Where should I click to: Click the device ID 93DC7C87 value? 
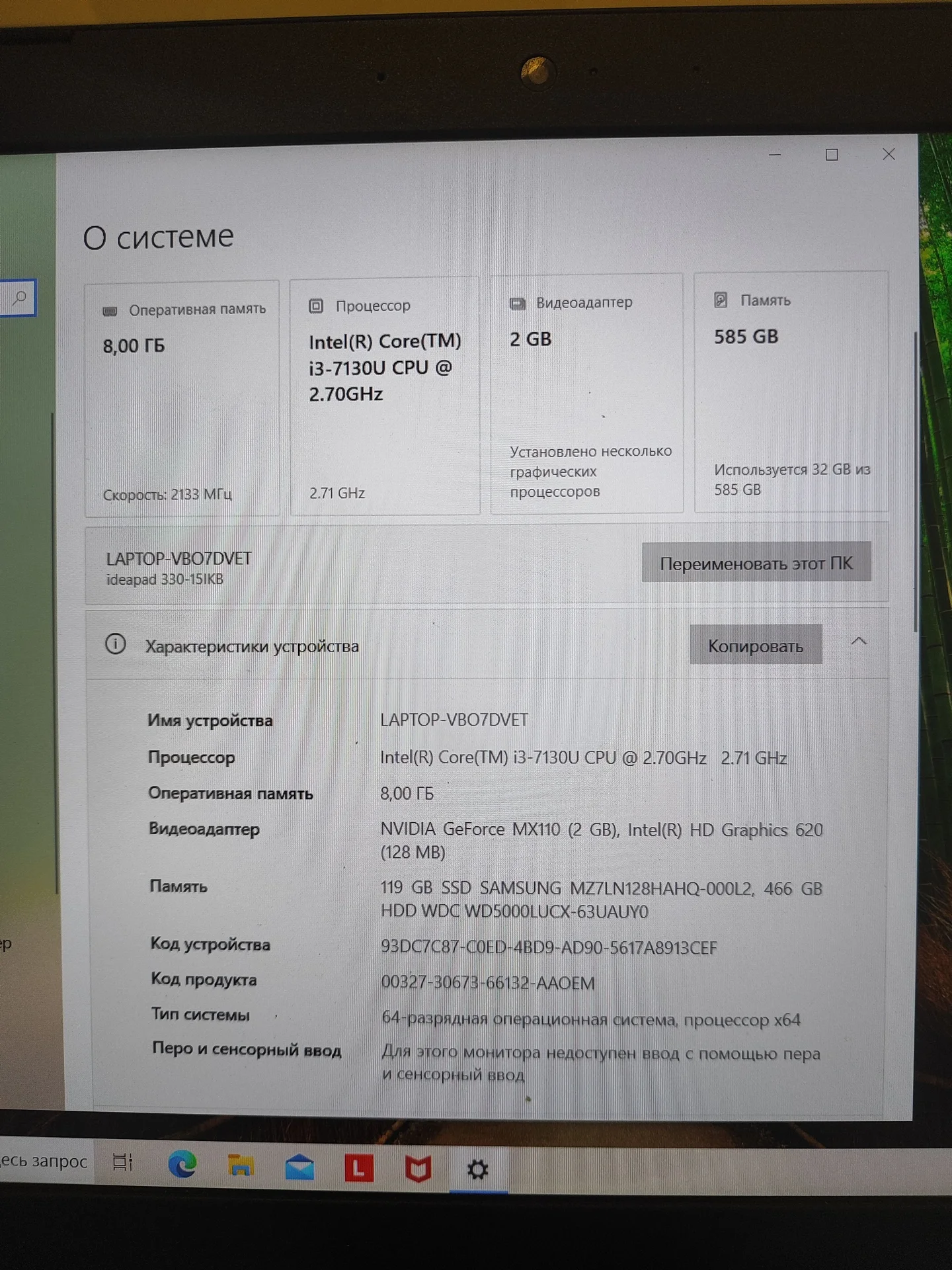click(x=549, y=948)
